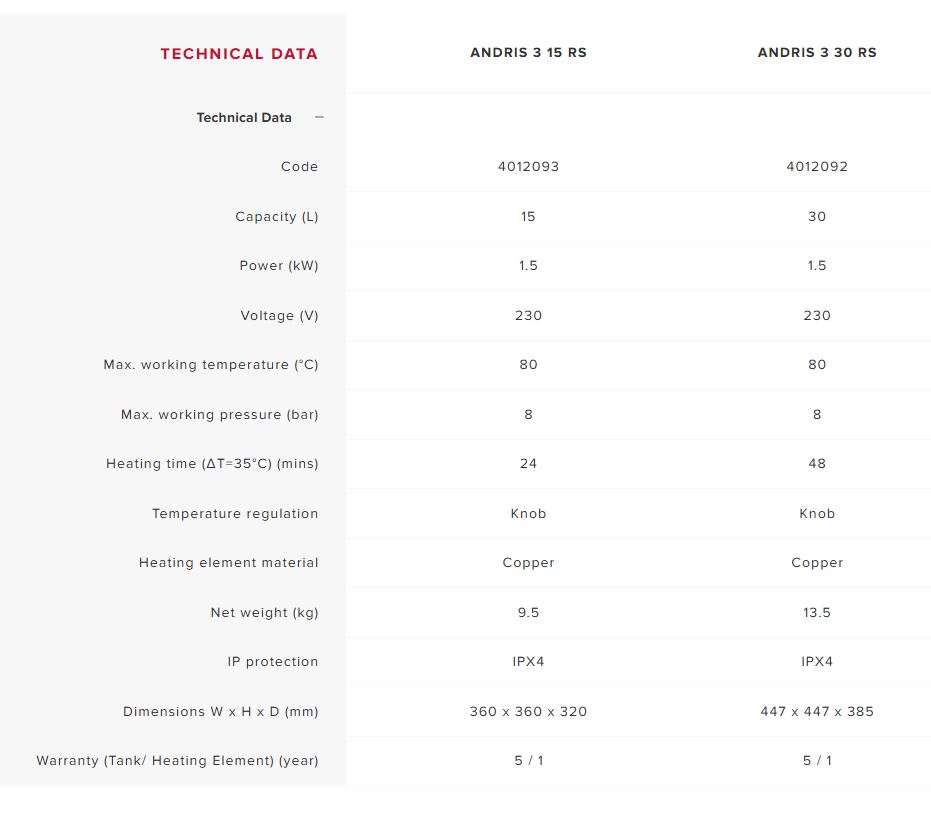Viewport: 931px width, 818px height.
Task: Select the ANDRIS 3 30 RS column header
Action: (x=817, y=52)
